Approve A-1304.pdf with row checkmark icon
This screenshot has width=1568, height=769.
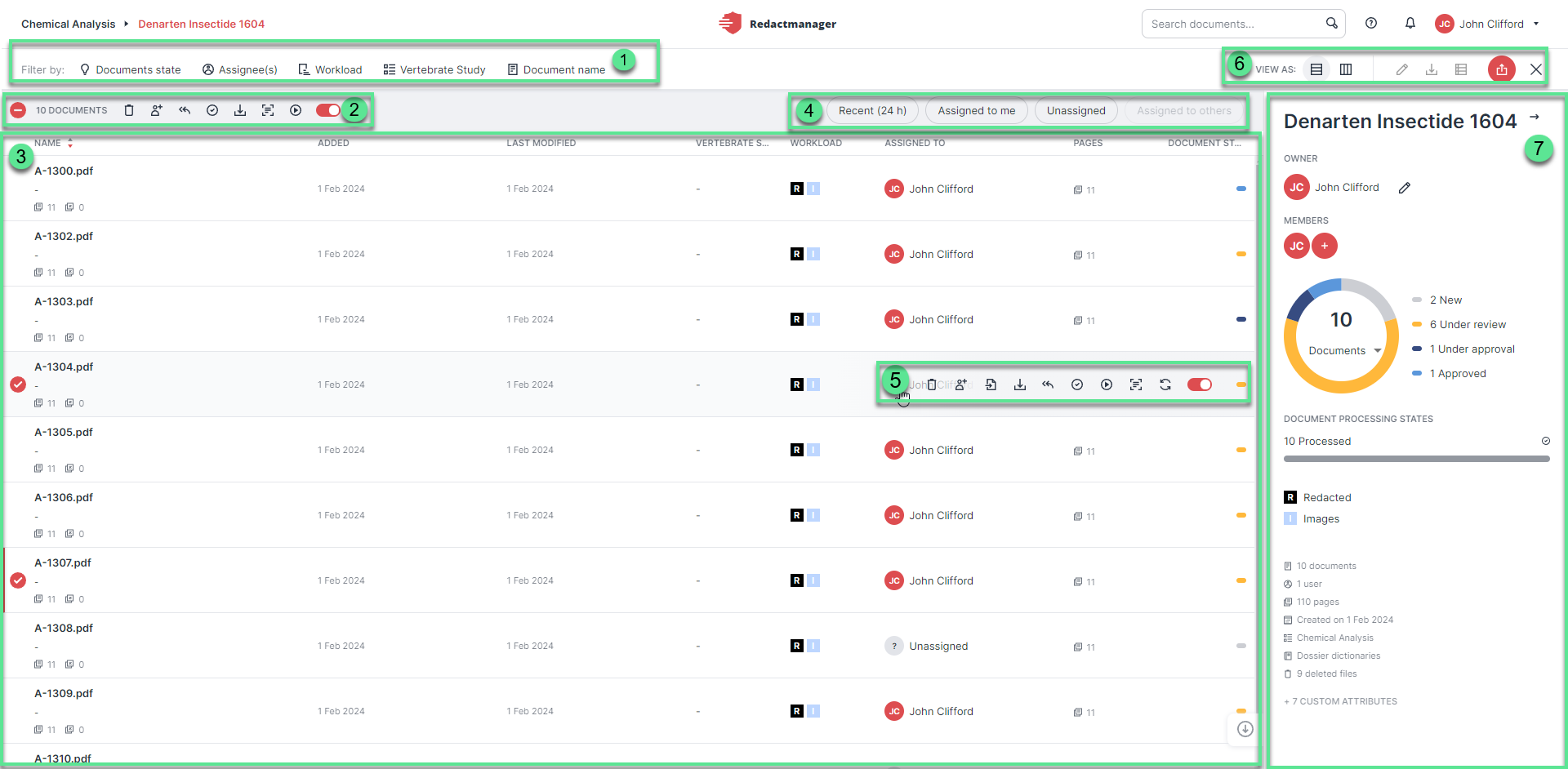(x=1077, y=384)
